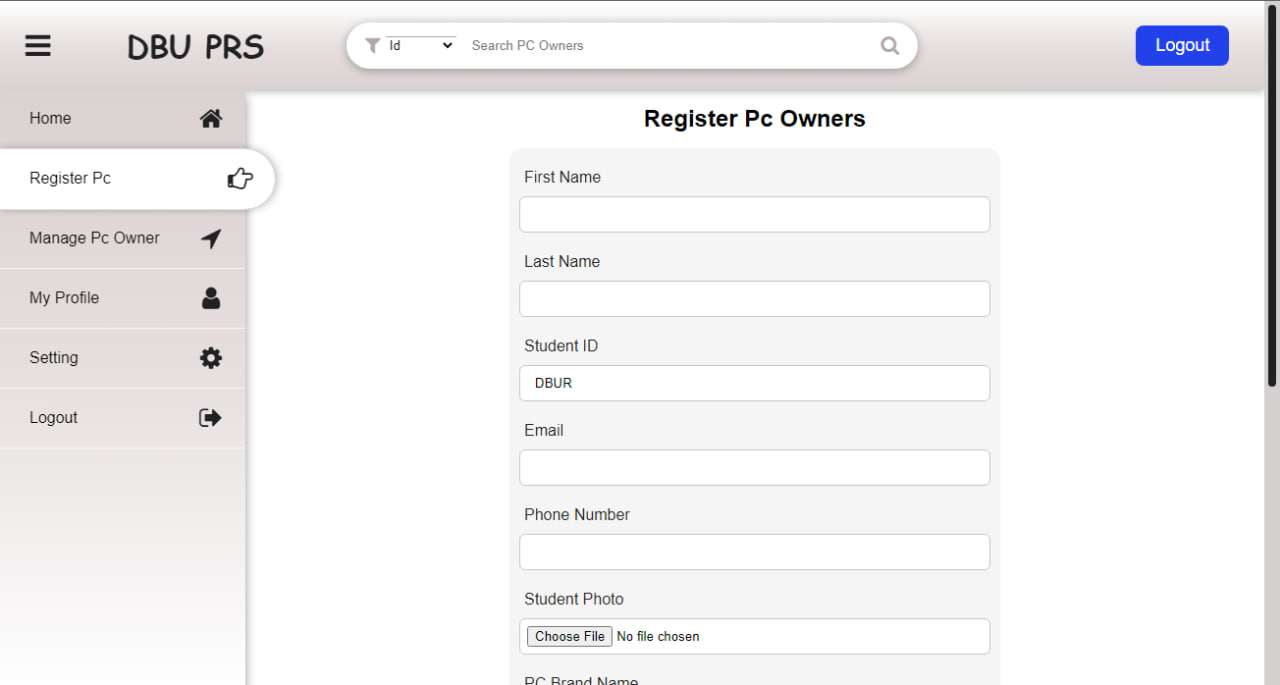Click the logout arrow icon in the sidebar

(210, 417)
